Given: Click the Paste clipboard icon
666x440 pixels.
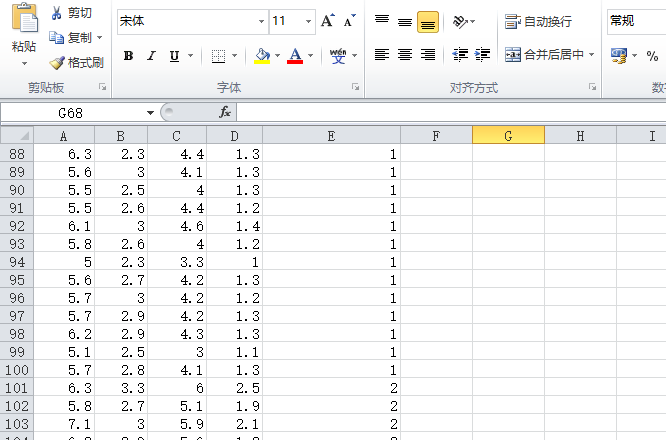Looking at the screenshot, I should 24,18.
